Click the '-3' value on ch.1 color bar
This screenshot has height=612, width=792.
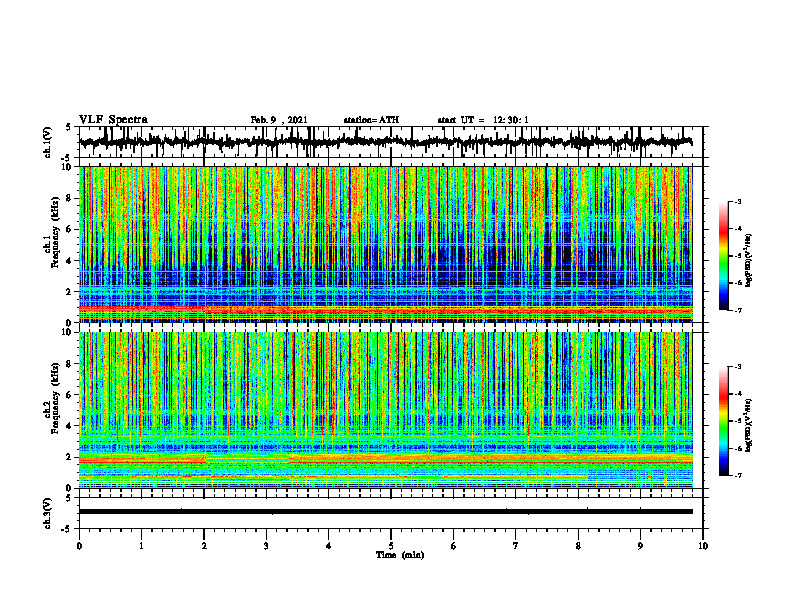coord(737,201)
